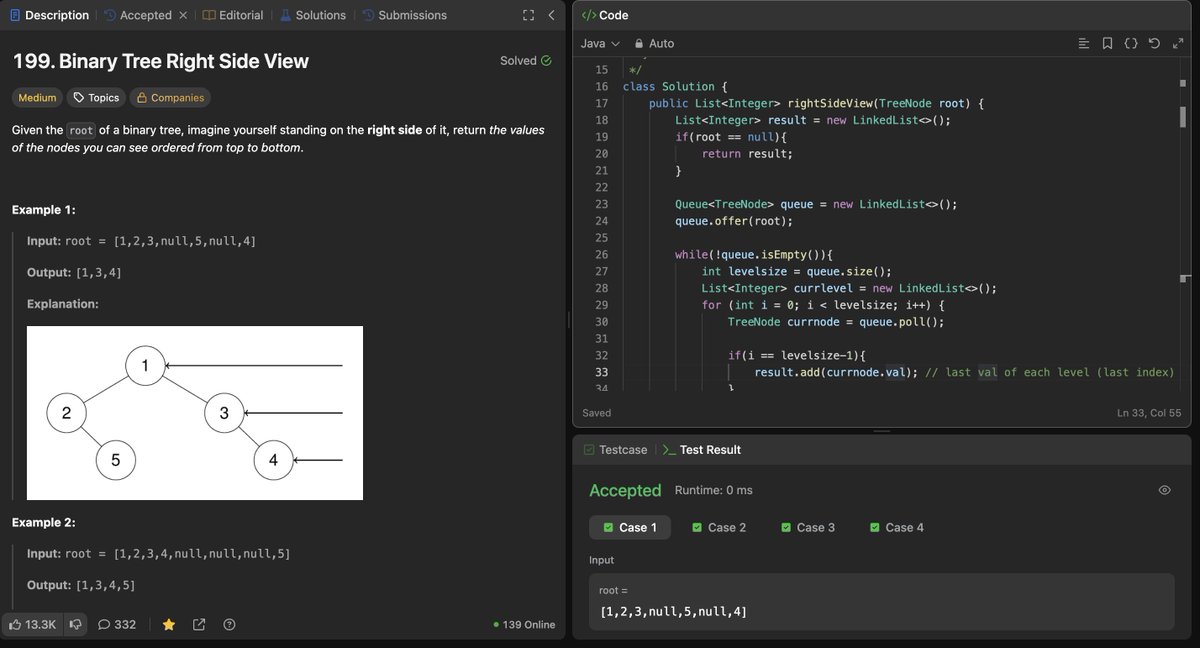This screenshot has width=1200, height=648.
Task: Click the Code panel title
Action: tap(605, 15)
